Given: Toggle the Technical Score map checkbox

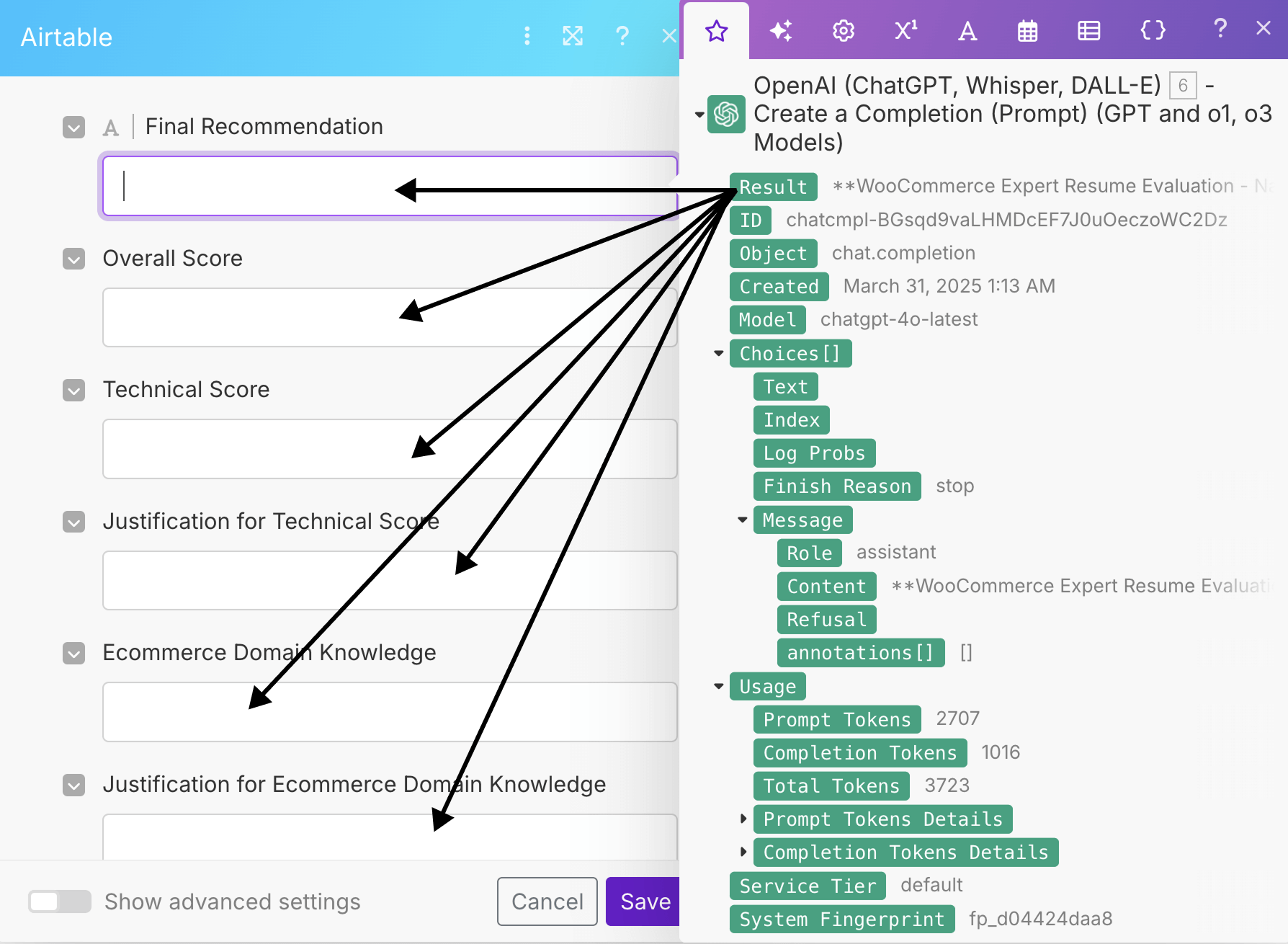Looking at the screenshot, I should tap(74, 391).
